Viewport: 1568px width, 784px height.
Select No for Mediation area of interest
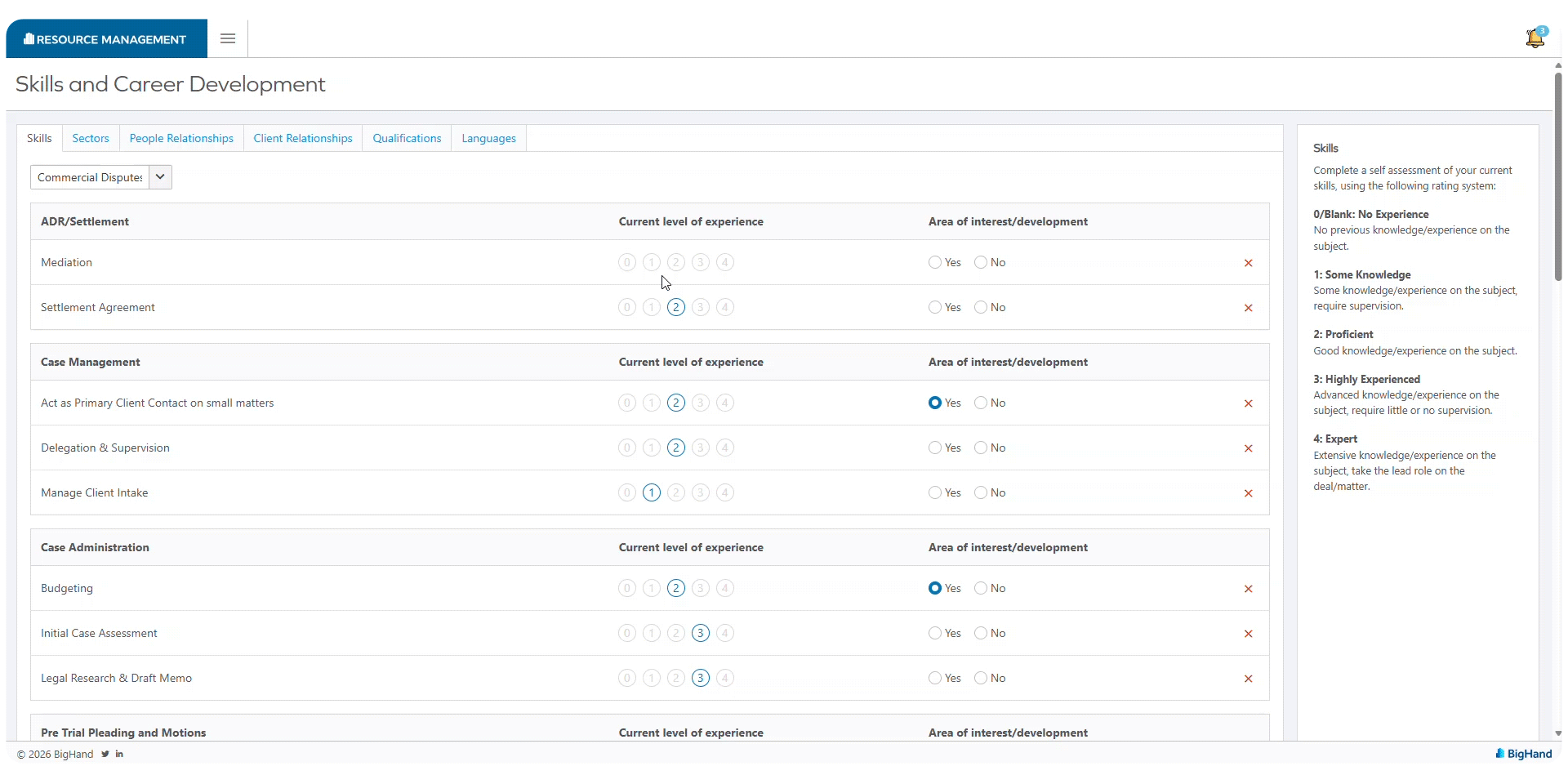pyautogui.click(x=981, y=262)
